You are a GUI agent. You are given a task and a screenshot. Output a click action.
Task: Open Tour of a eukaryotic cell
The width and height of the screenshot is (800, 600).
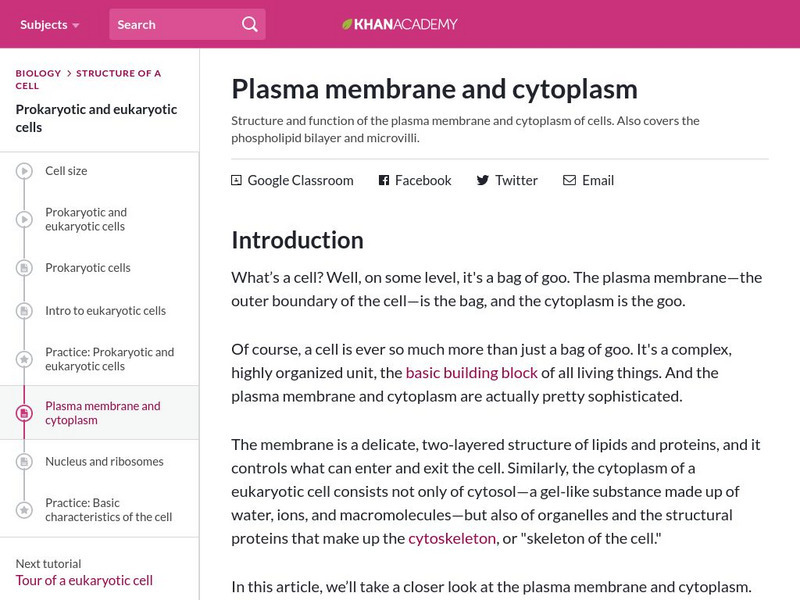click(85, 580)
